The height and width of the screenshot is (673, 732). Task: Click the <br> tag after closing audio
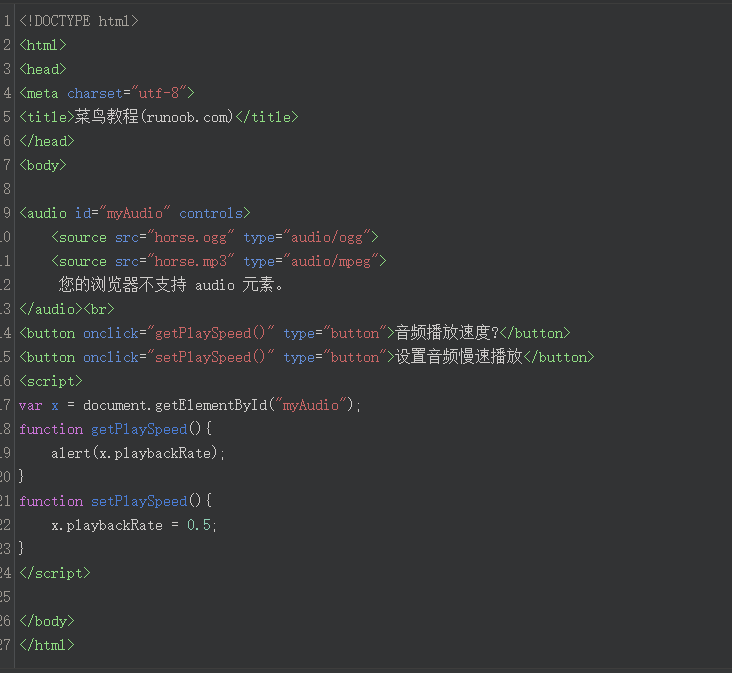[98, 309]
